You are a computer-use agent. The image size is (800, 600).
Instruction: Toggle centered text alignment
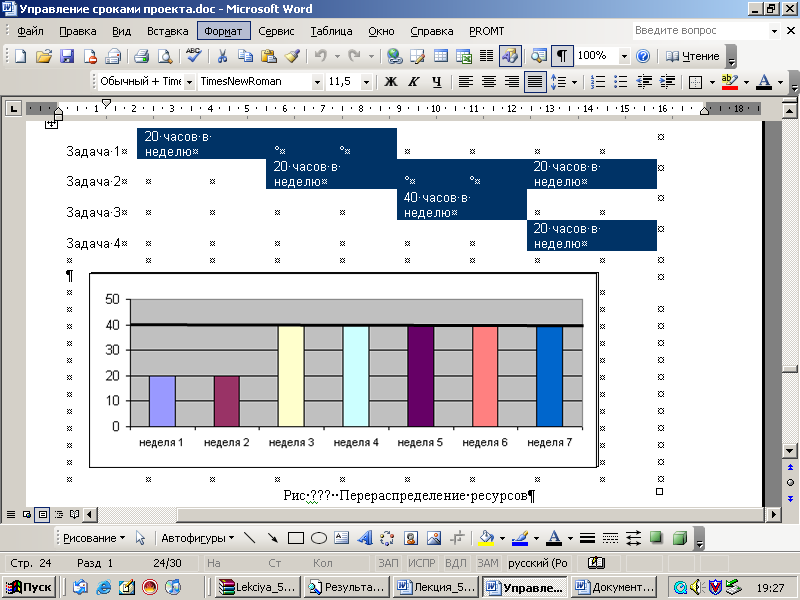(489, 82)
